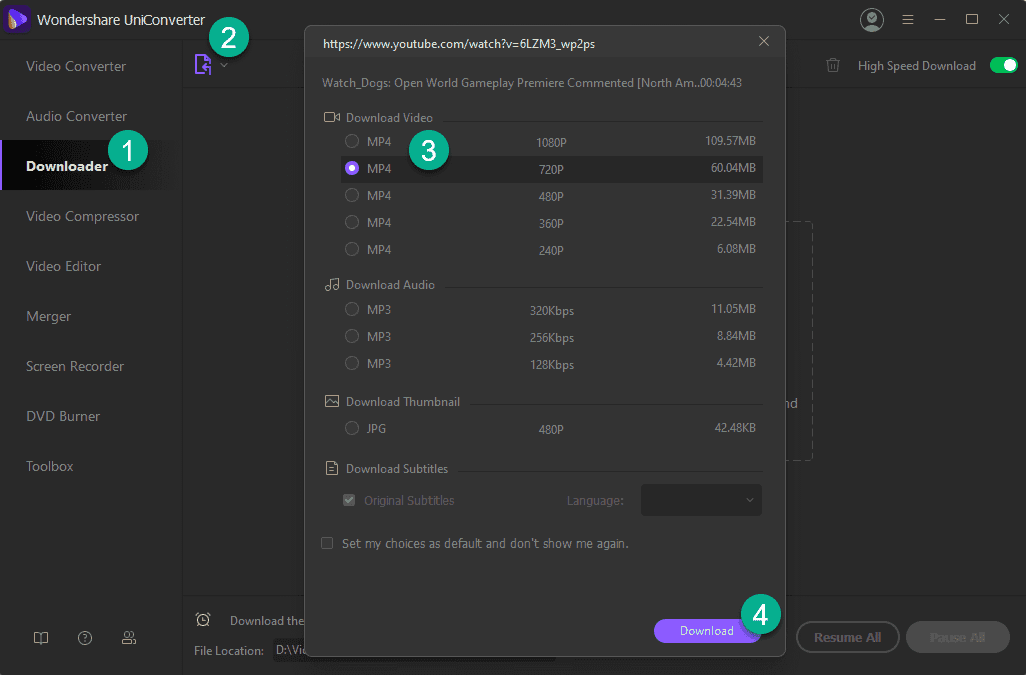Open the subtitle Language dropdown

coord(701,500)
